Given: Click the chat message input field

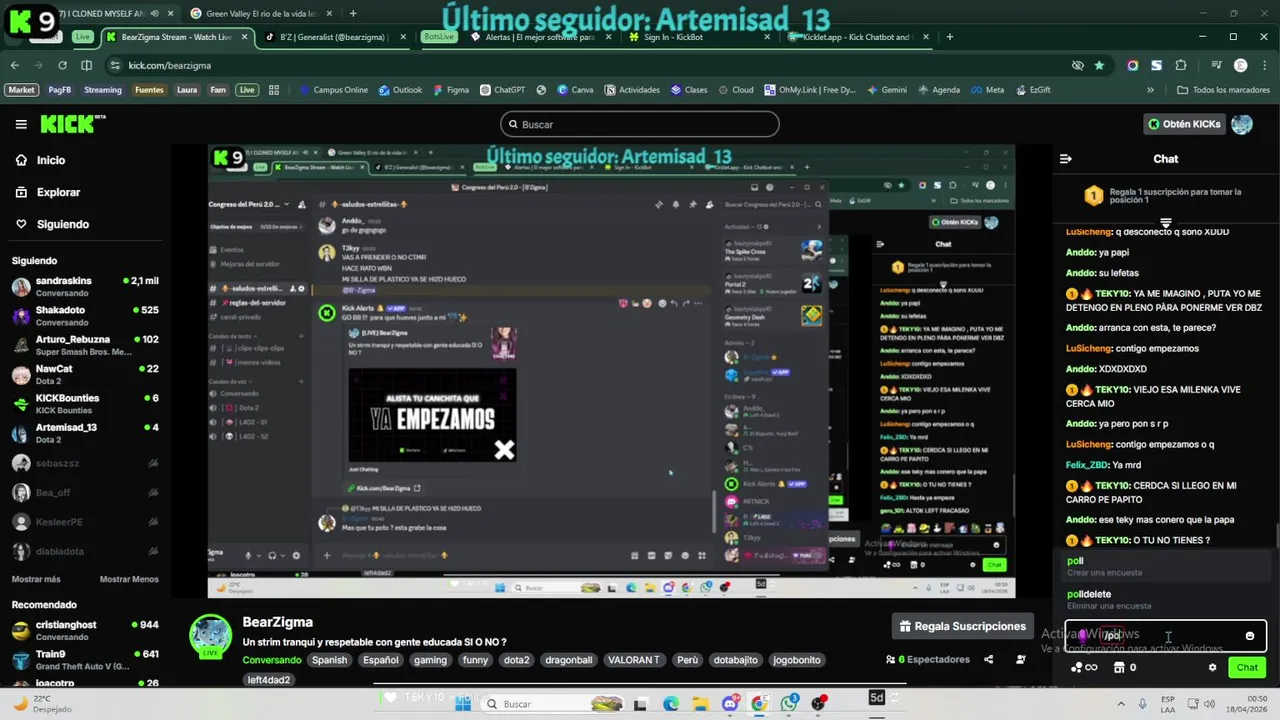Looking at the screenshot, I should click(1165, 636).
